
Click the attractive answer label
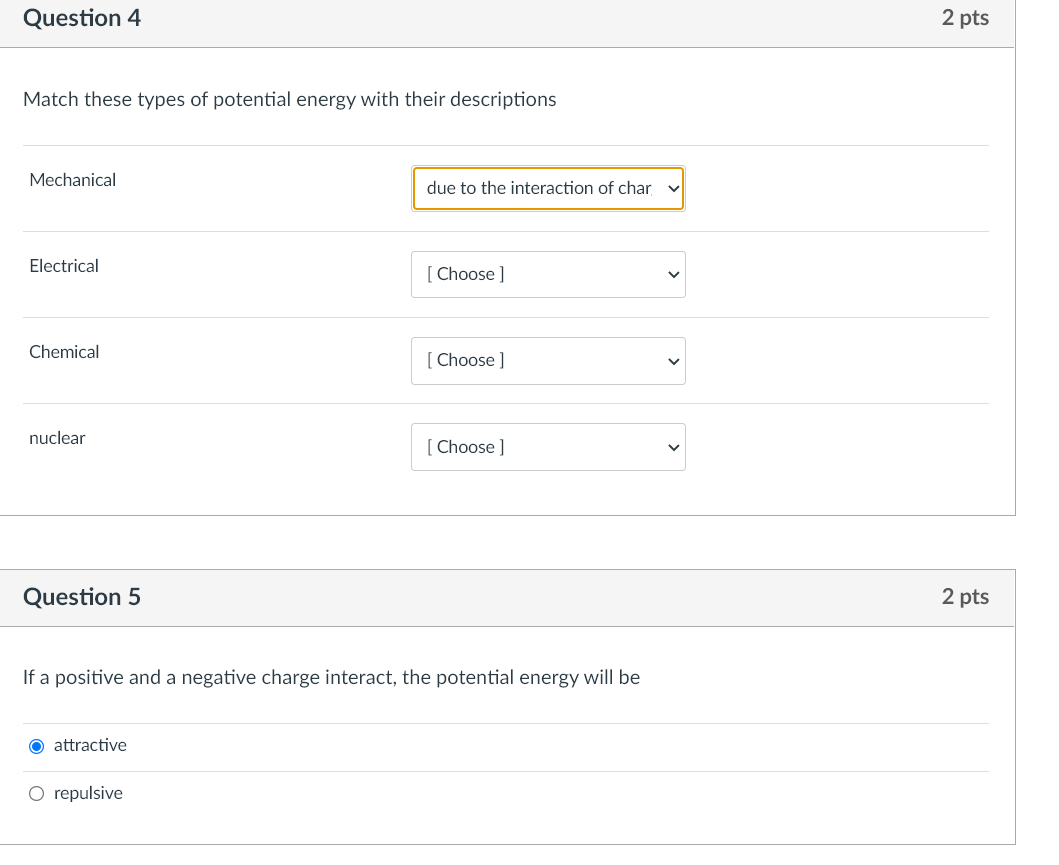pos(90,745)
